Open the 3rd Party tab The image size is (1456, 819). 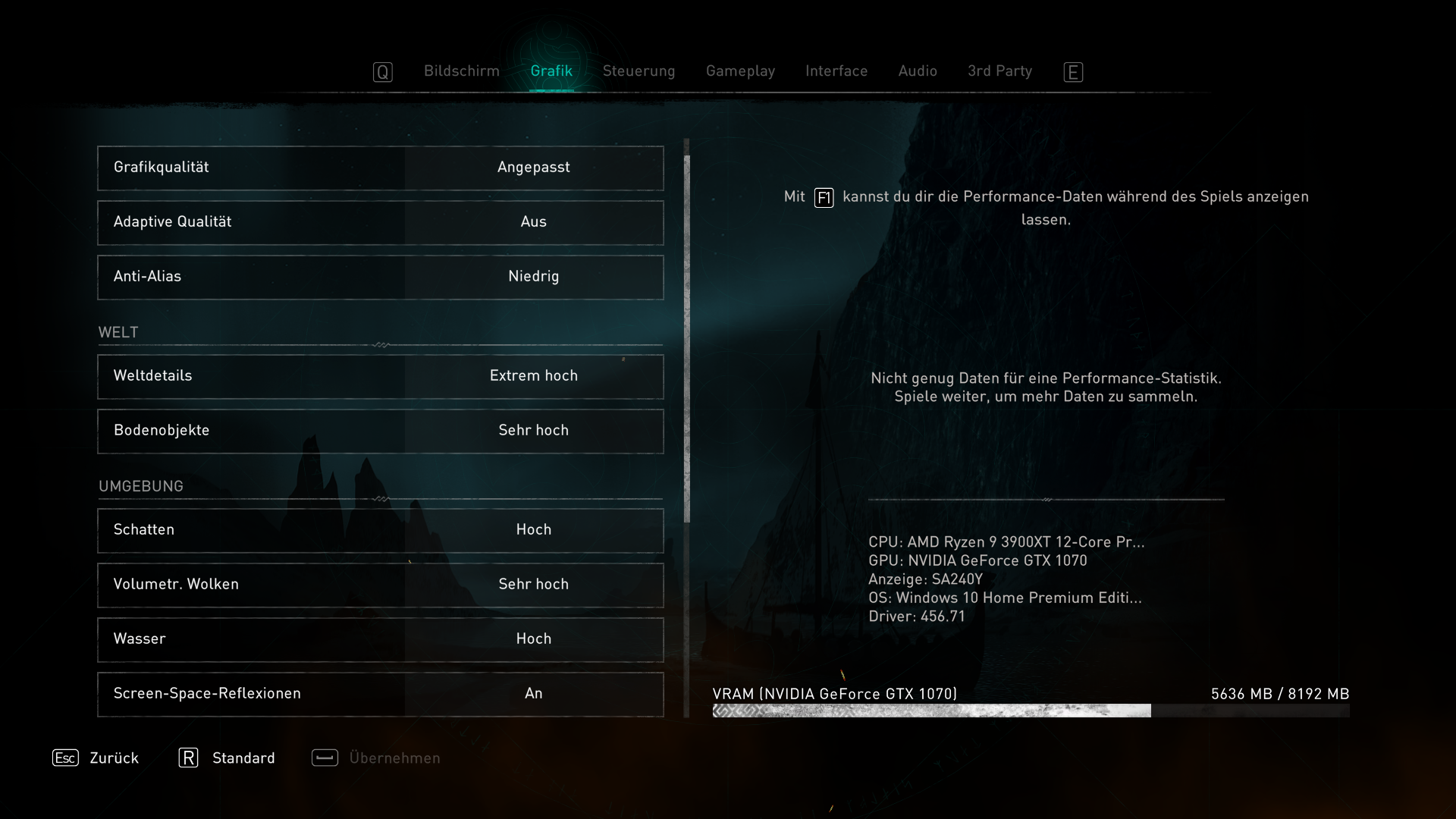(x=999, y=71)
